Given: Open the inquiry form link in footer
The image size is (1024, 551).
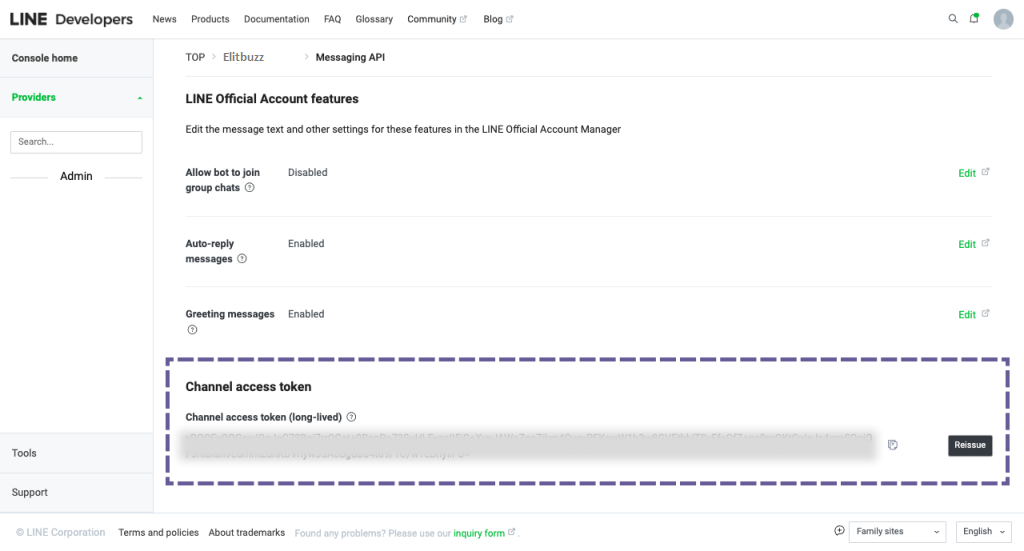Looking at the screenshot, I should pos(479,533).
